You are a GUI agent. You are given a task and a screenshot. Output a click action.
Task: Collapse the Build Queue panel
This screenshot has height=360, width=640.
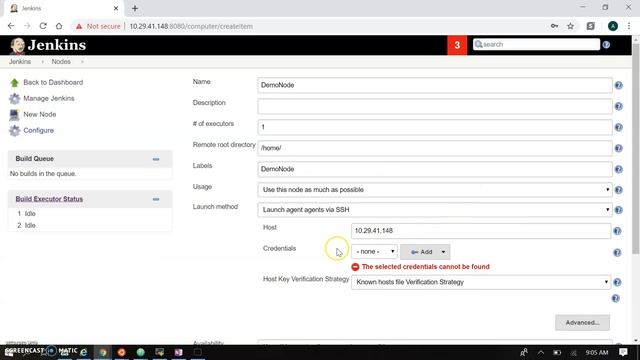(156, 159)
